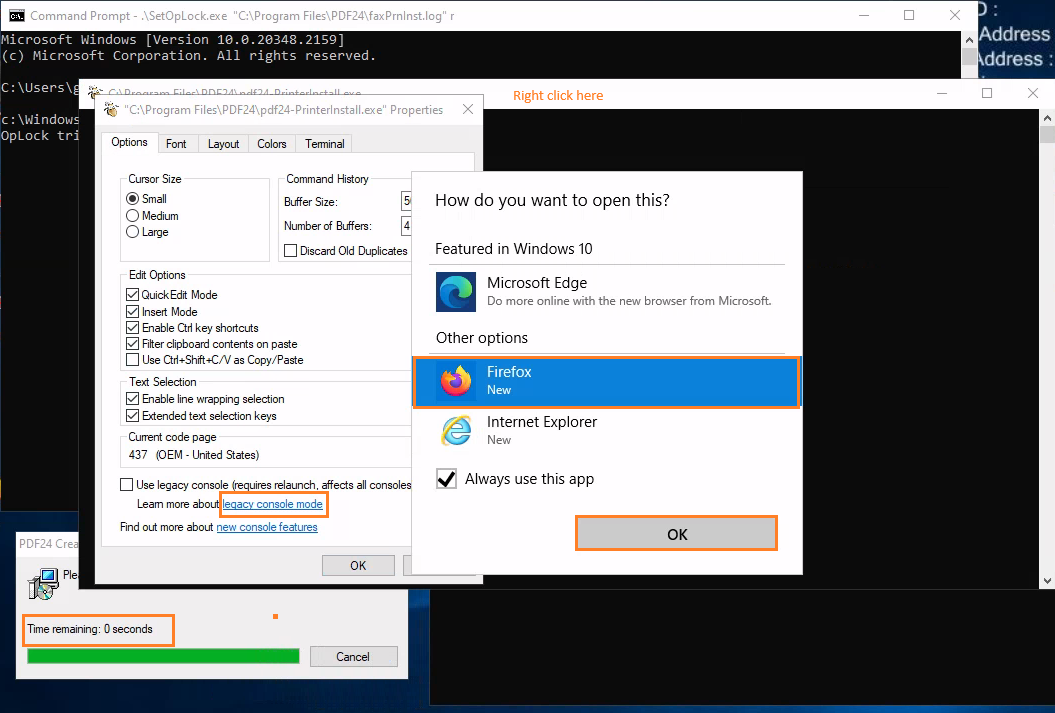Click the Command Prompt title bar icon
Screen dimensions: 1055x713
(x=16, y=15)
